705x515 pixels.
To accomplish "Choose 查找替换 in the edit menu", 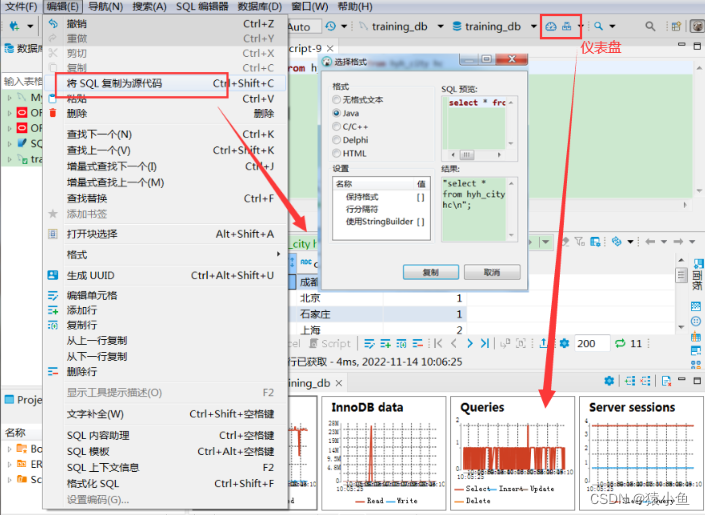I will point(165,198).
